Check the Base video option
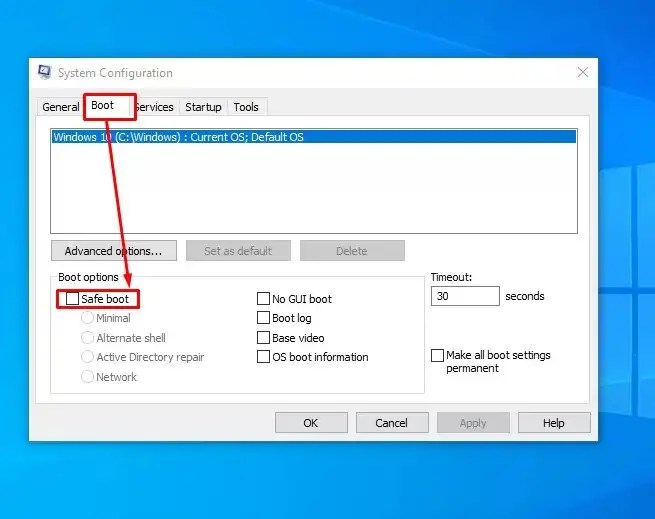 (263, 337)
